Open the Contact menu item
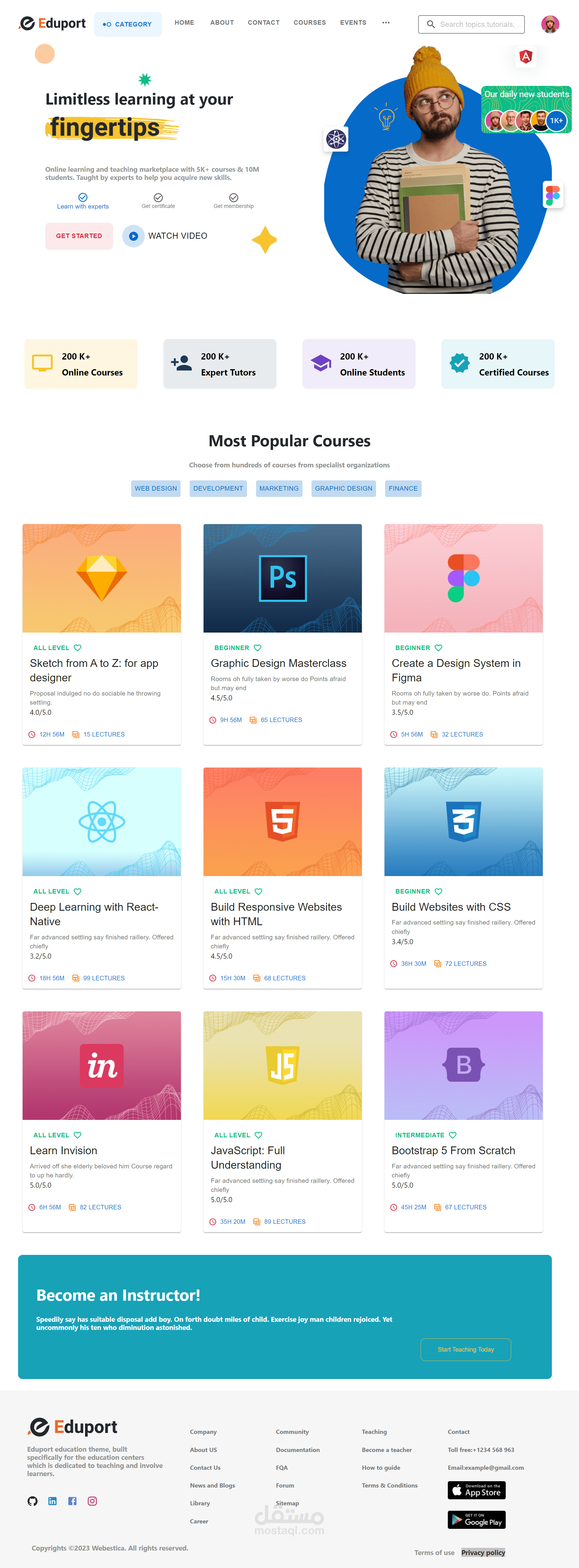This screenshot has height=1568, width=579. pyautogui.click(x=264, y=23)
